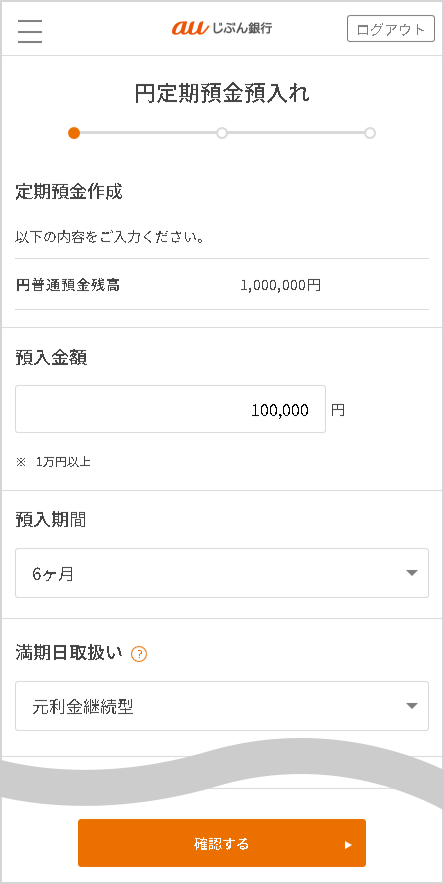Click the arrow on the 確認する button
444x884 pixels.
[348, 845]
